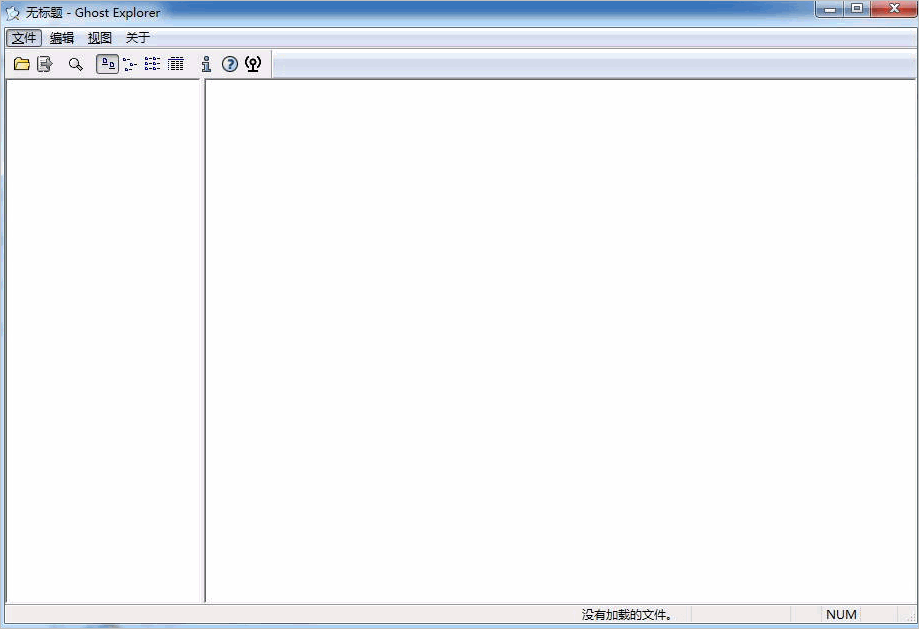Image resolution: width=919 pixels, height=629 pixels.
Task: Switch to details view
Action: pos(176,64)
